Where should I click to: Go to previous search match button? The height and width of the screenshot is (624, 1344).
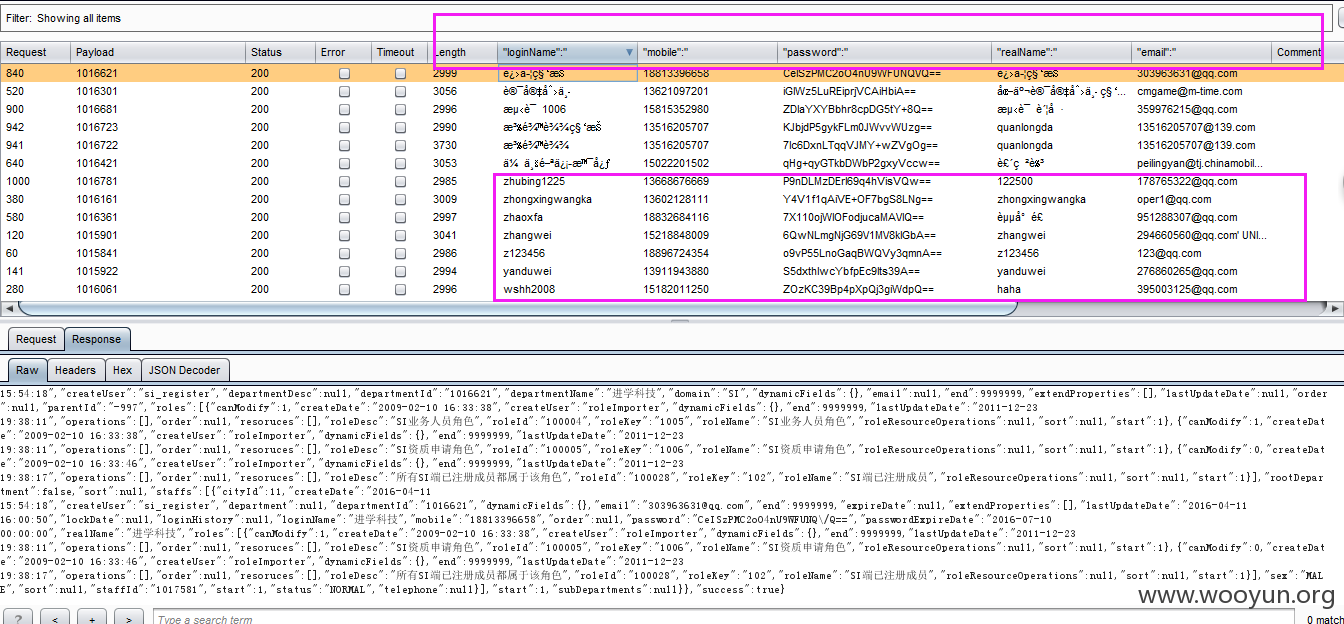pos(55,619)
